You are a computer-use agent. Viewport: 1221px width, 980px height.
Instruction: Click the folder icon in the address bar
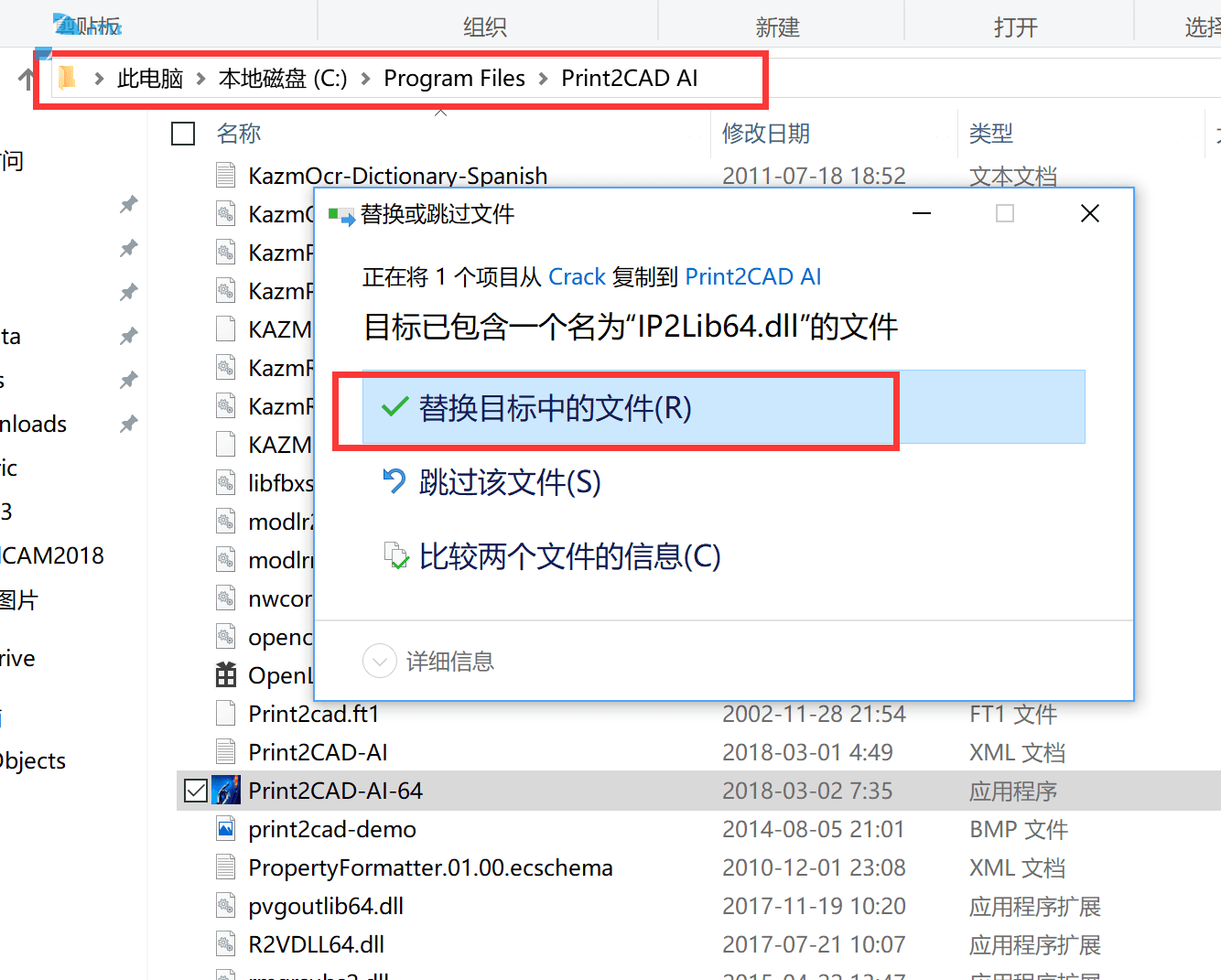pos(67,78)
